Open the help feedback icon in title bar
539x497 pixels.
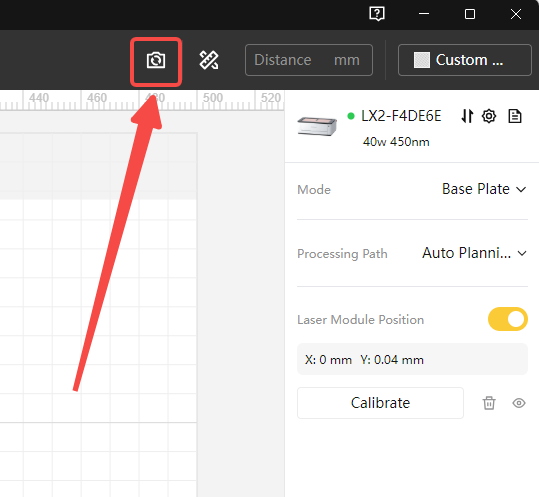coord(377,14)
